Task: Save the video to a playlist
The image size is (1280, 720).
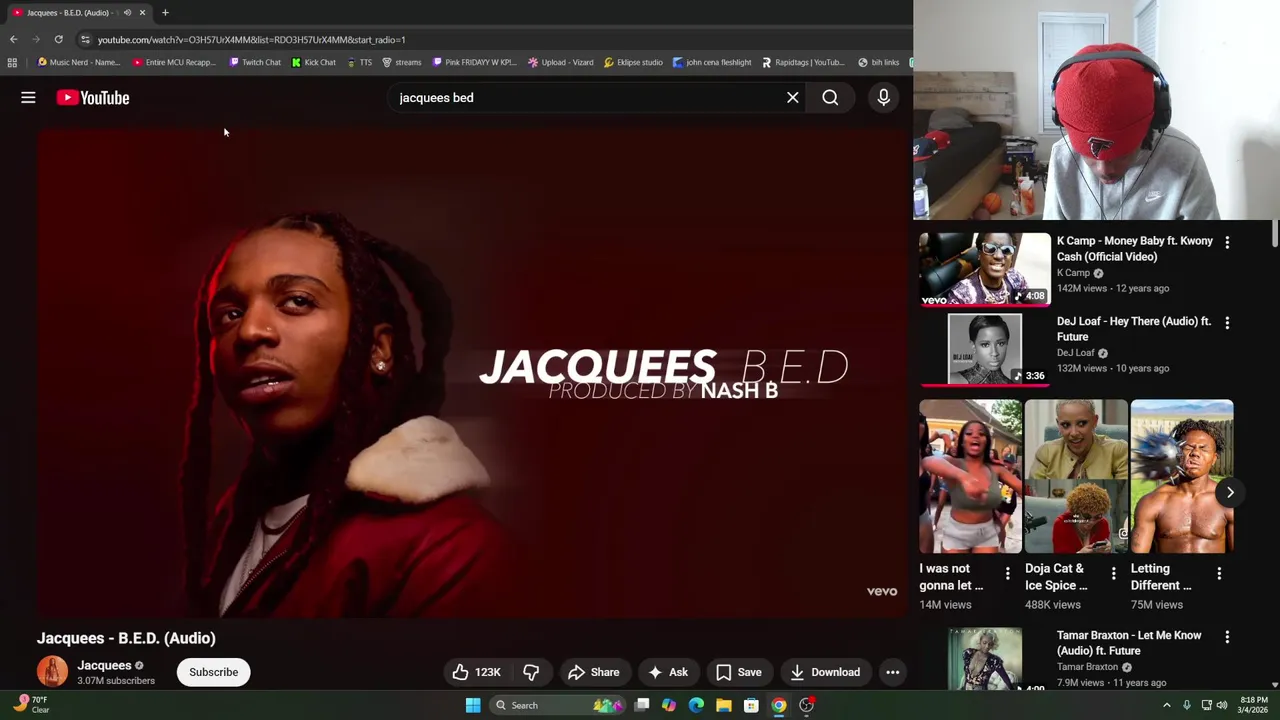Action: tap(739, 672)
